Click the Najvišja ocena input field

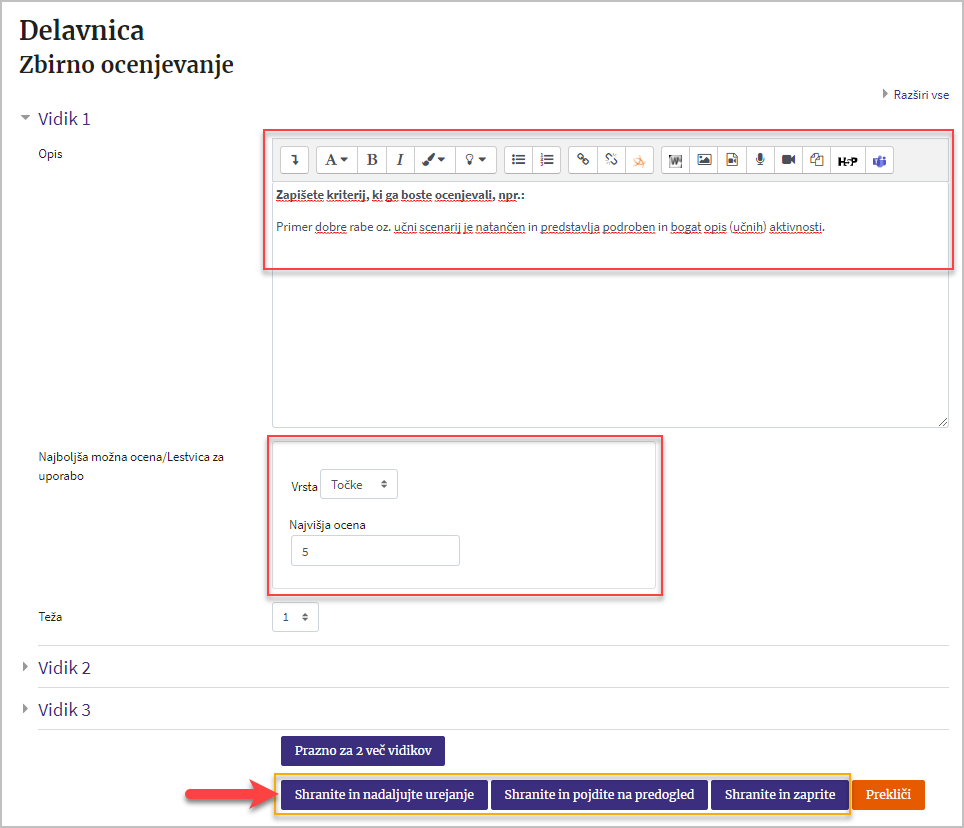(375, 551)
